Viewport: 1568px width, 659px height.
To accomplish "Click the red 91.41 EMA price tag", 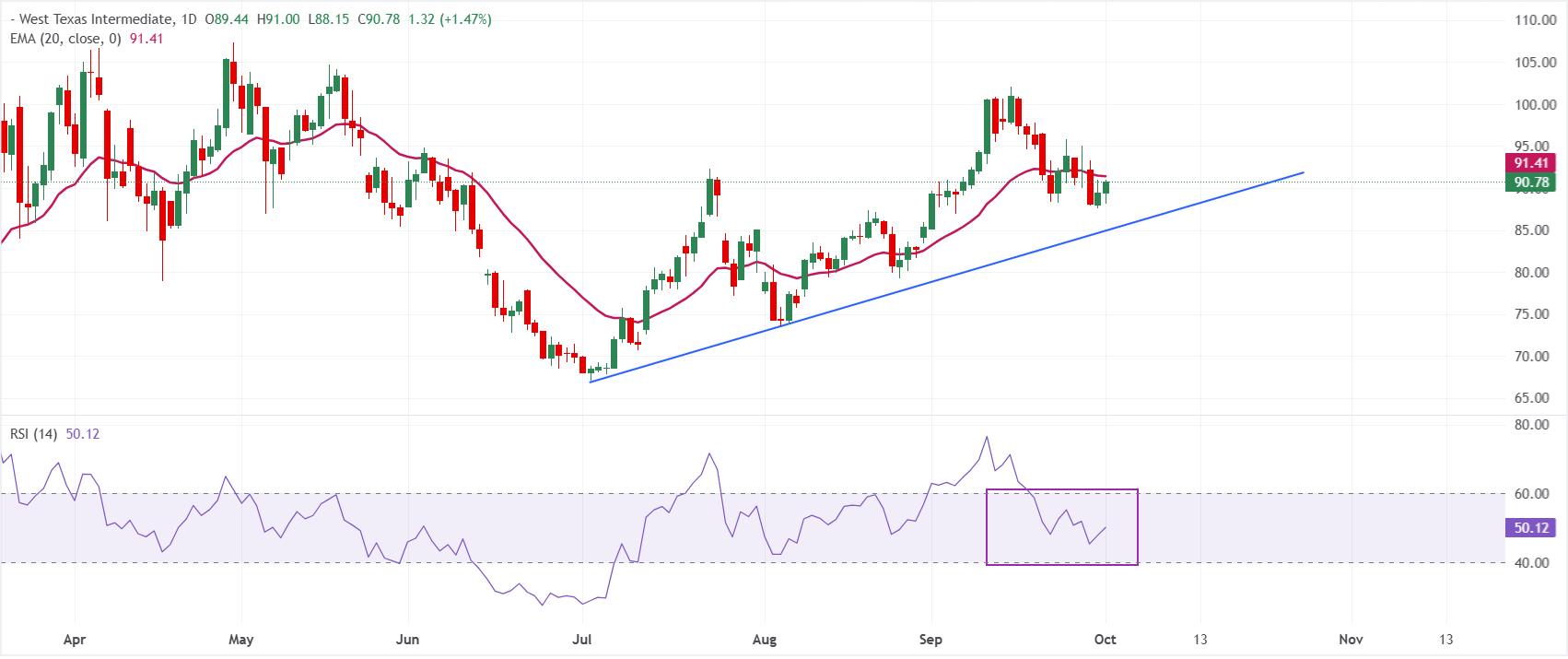I will point(1530,163).
